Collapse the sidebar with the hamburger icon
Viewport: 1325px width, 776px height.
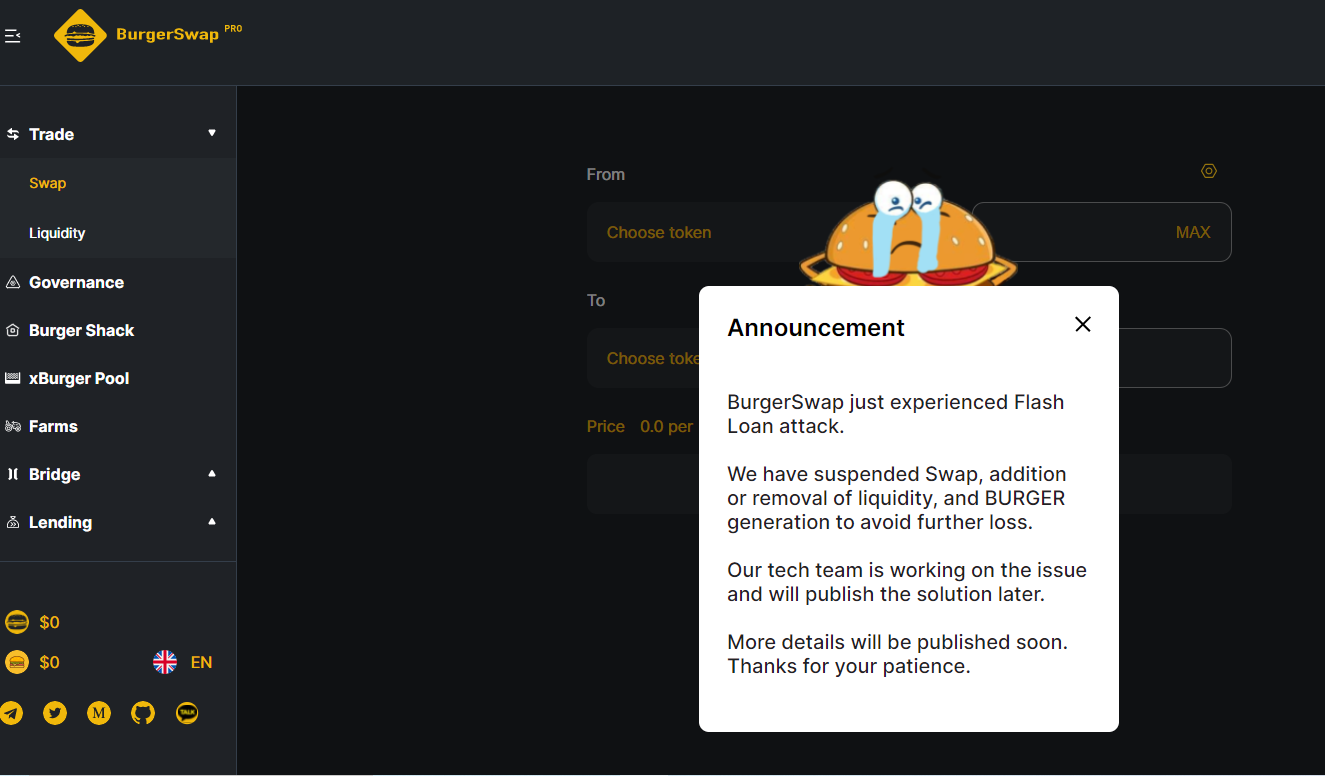(12, 36)
